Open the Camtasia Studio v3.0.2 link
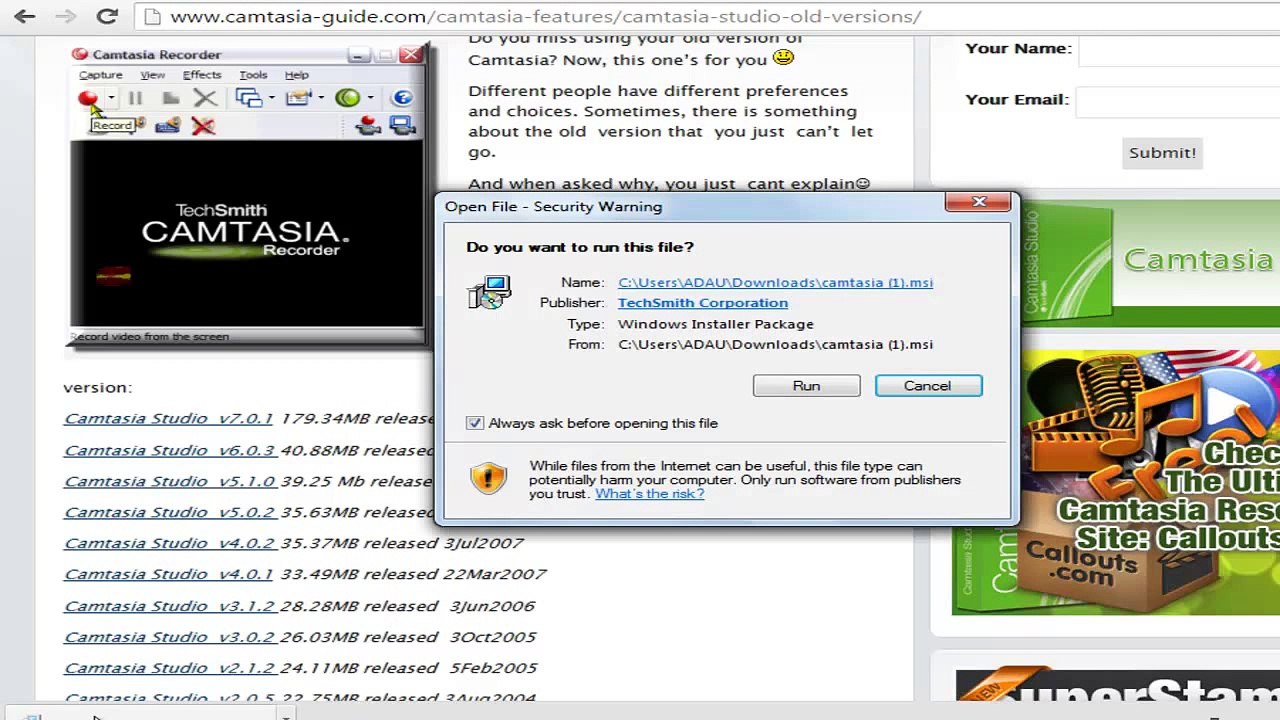This screenshot has height=720, width=1280. pos(169,637)
